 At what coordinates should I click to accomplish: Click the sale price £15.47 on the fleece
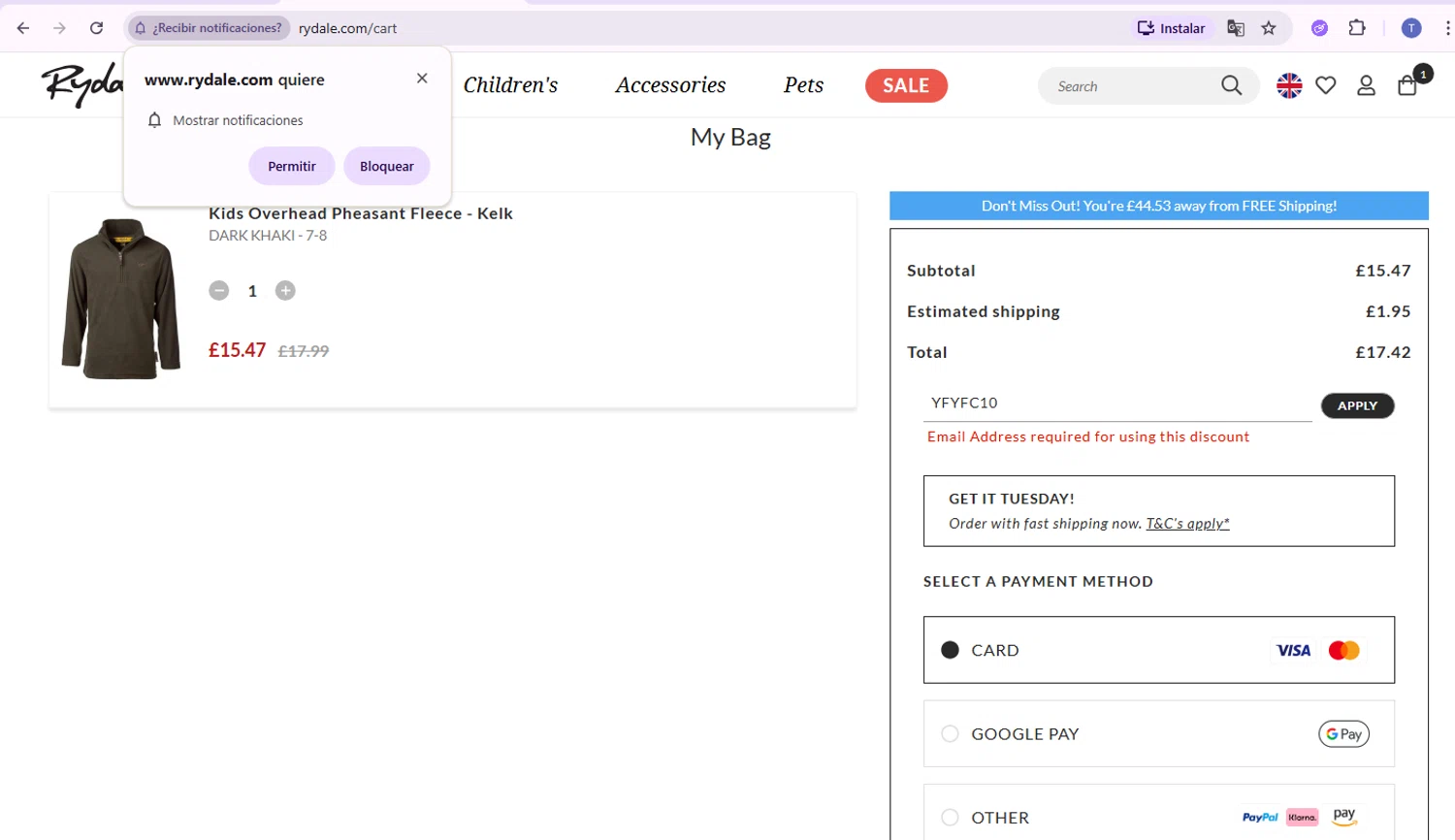tap(237, 350)
